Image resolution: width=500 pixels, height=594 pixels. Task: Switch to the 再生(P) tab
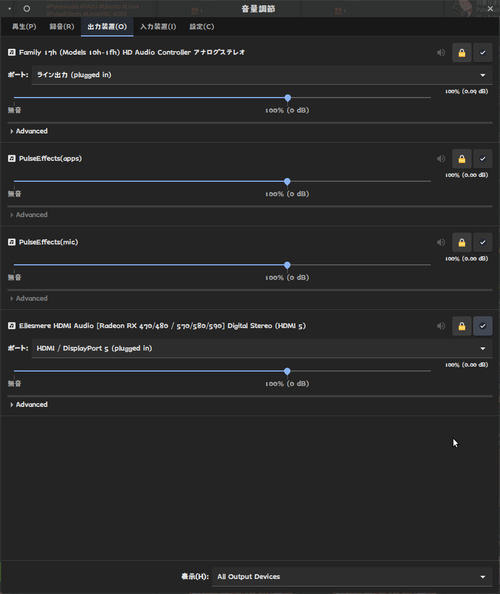[24, 27]
